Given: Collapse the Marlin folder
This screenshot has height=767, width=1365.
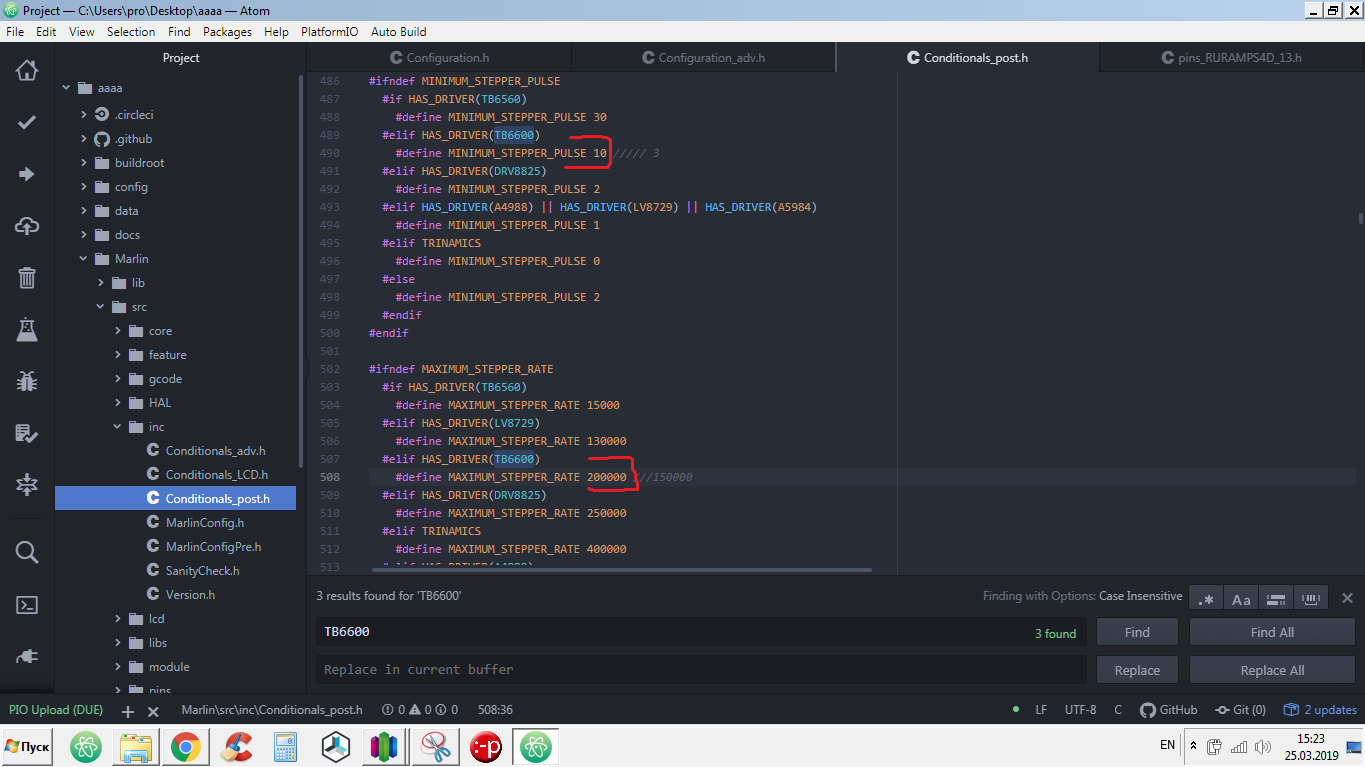Looking at the screenshot, I should [x=85, y=259].
